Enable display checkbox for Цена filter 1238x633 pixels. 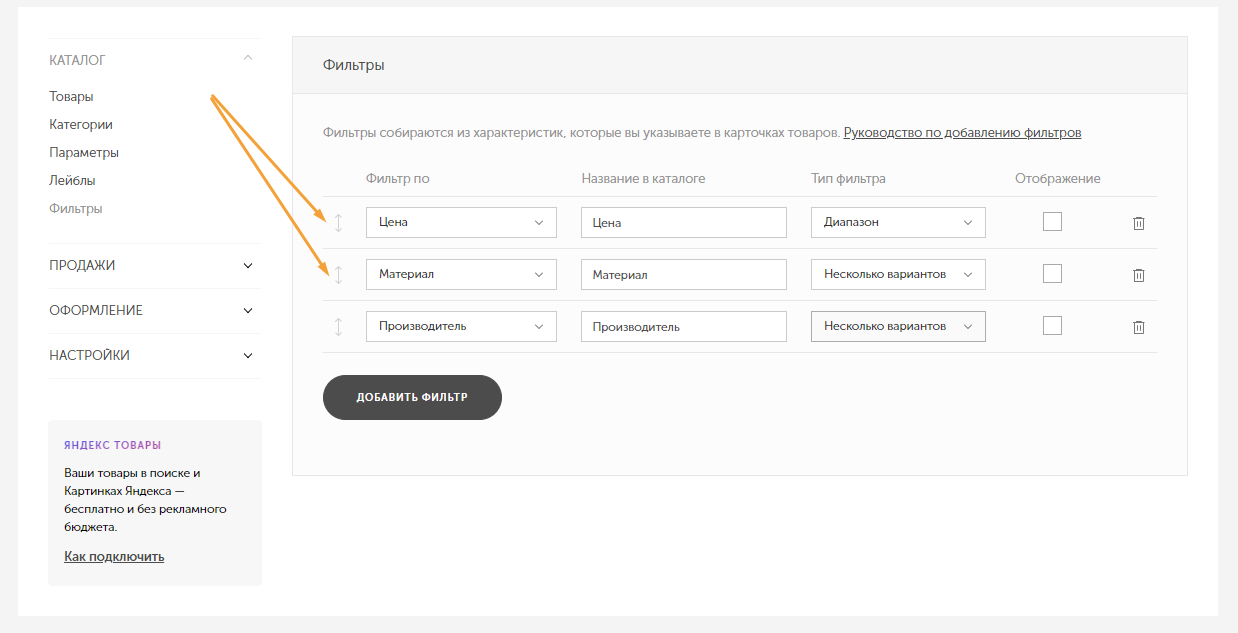pyautogui.click(x=1052, y=222)
